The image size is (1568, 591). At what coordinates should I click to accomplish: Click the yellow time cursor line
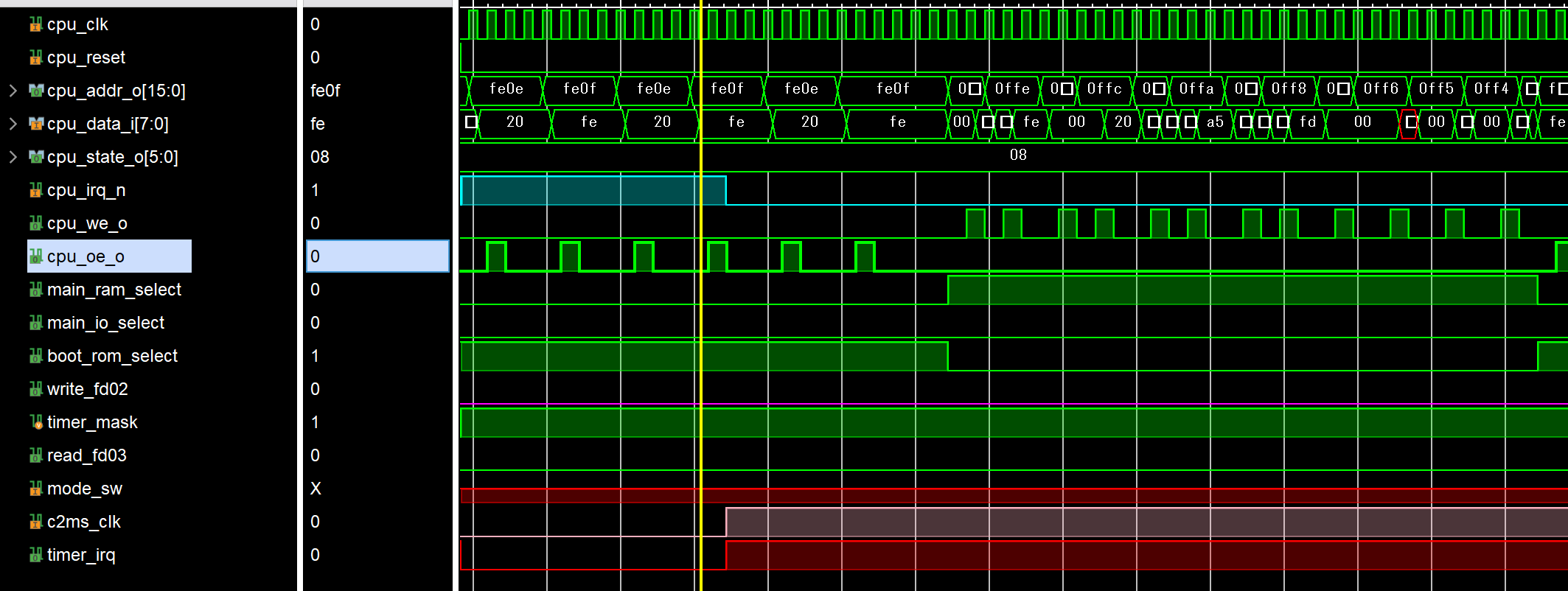coord(700,332)
